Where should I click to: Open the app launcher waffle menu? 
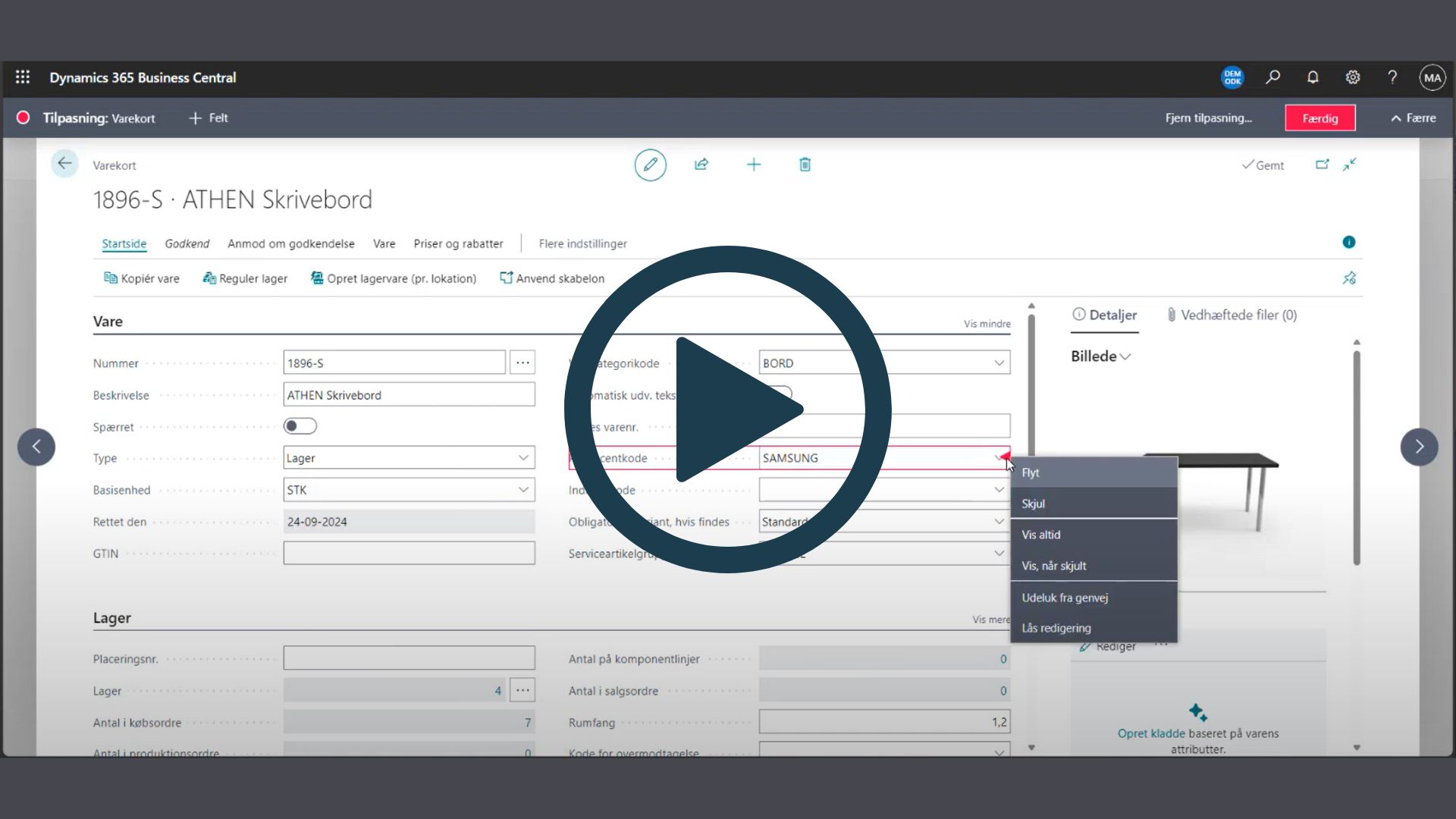[23, 77]
